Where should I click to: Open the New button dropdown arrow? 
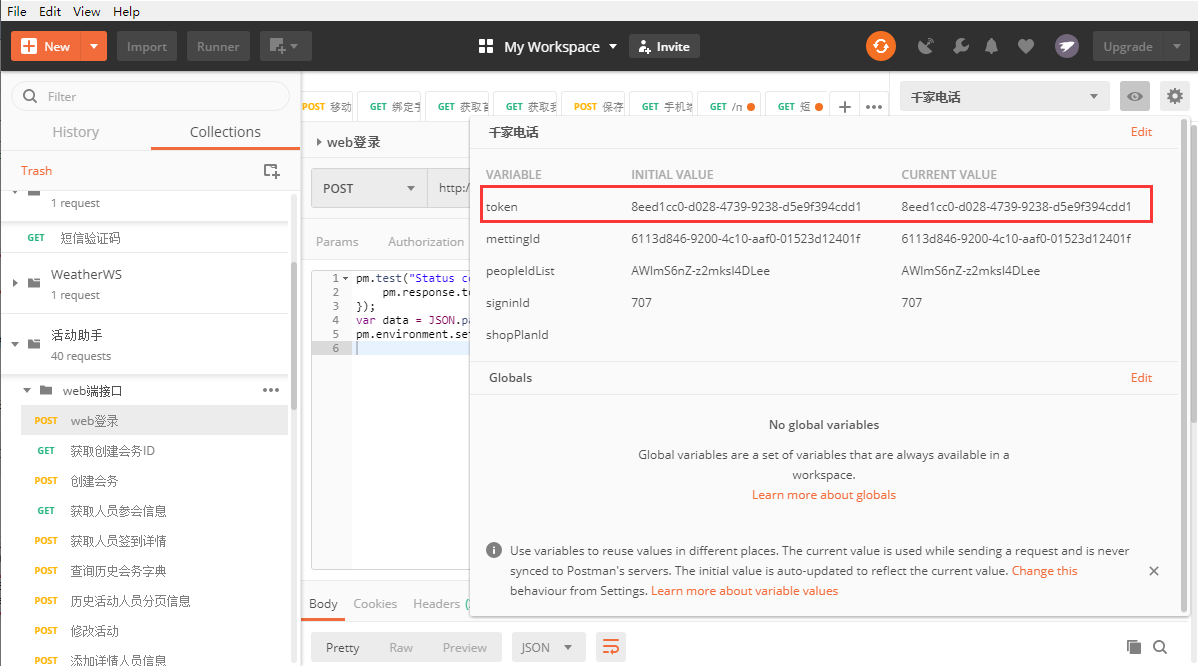click(94, 47)
